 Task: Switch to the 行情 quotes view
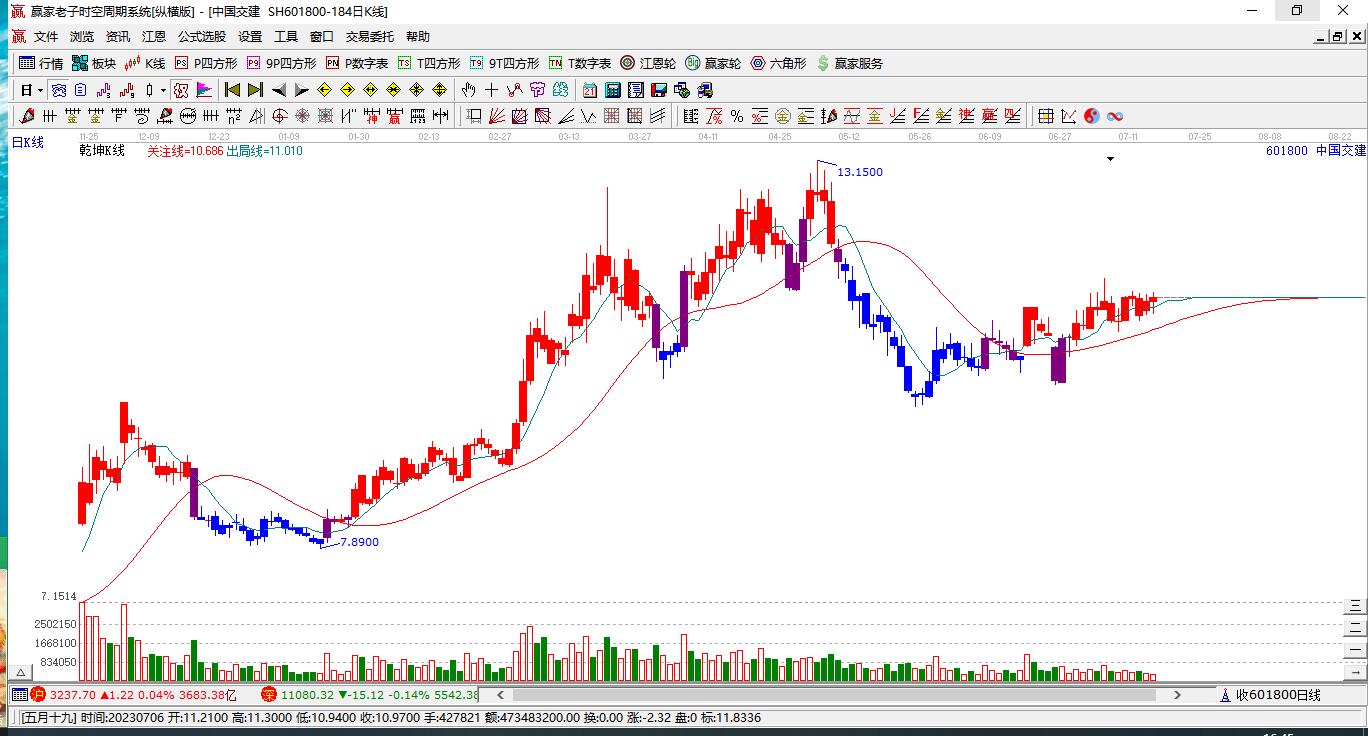tap(41, 63)
